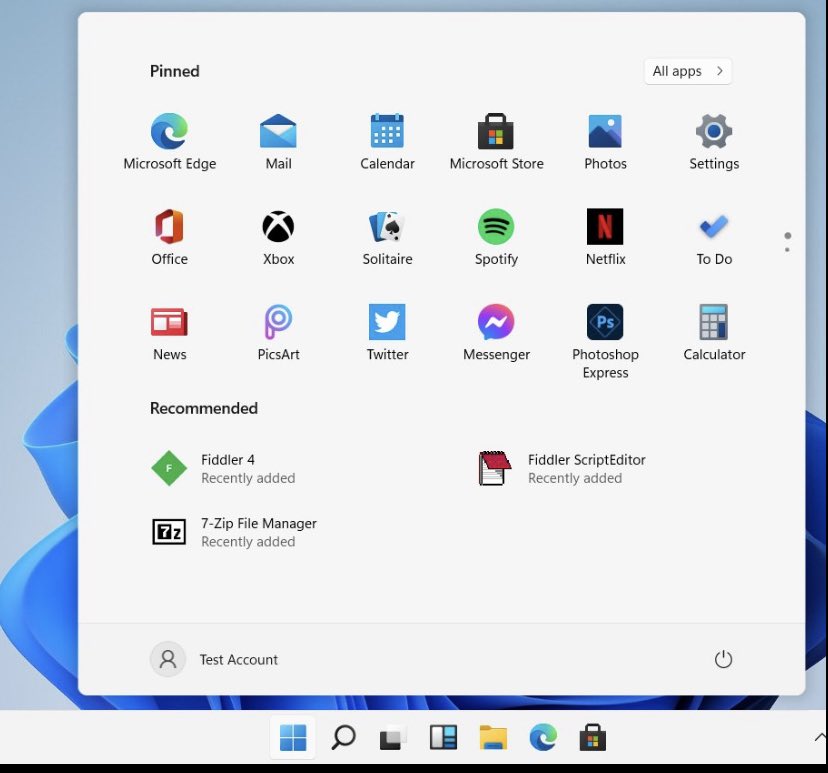Image resolution: width=828 pixels, height=773 pixels.
Task: Click the Start button on taskbar
Action: point(293,737)
